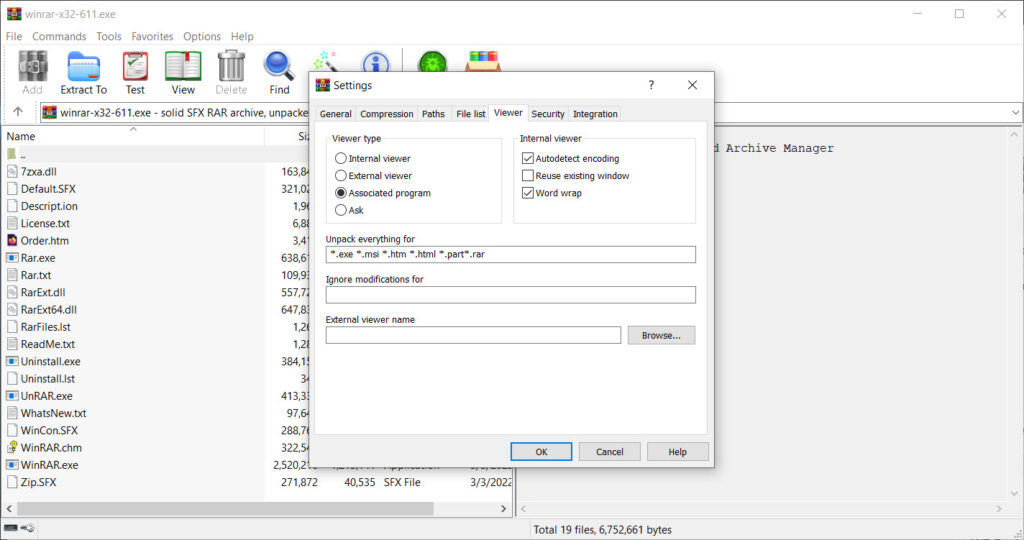This screenshot has height=540, width=1024.
Task: Select the 7zxa.dll file icon
Action: coord(12,171)
